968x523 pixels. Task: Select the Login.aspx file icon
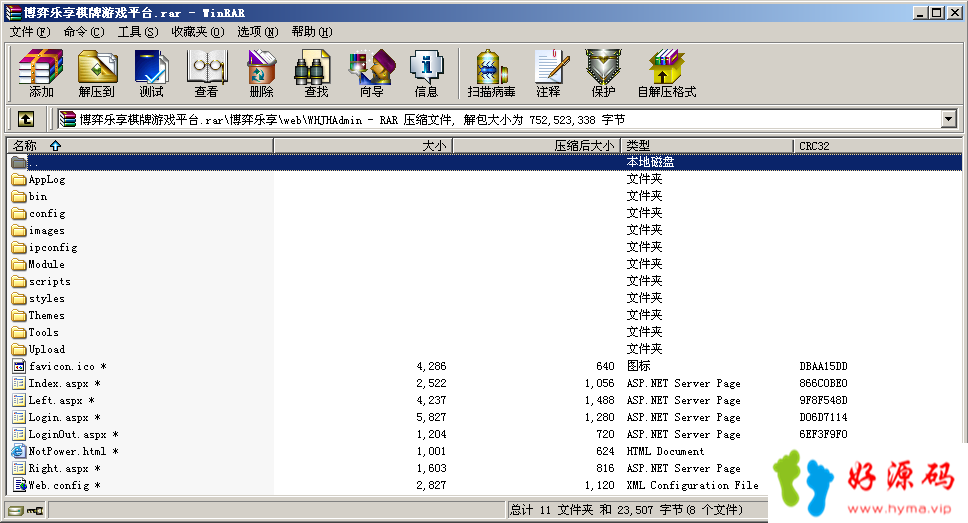click(19, 417)
